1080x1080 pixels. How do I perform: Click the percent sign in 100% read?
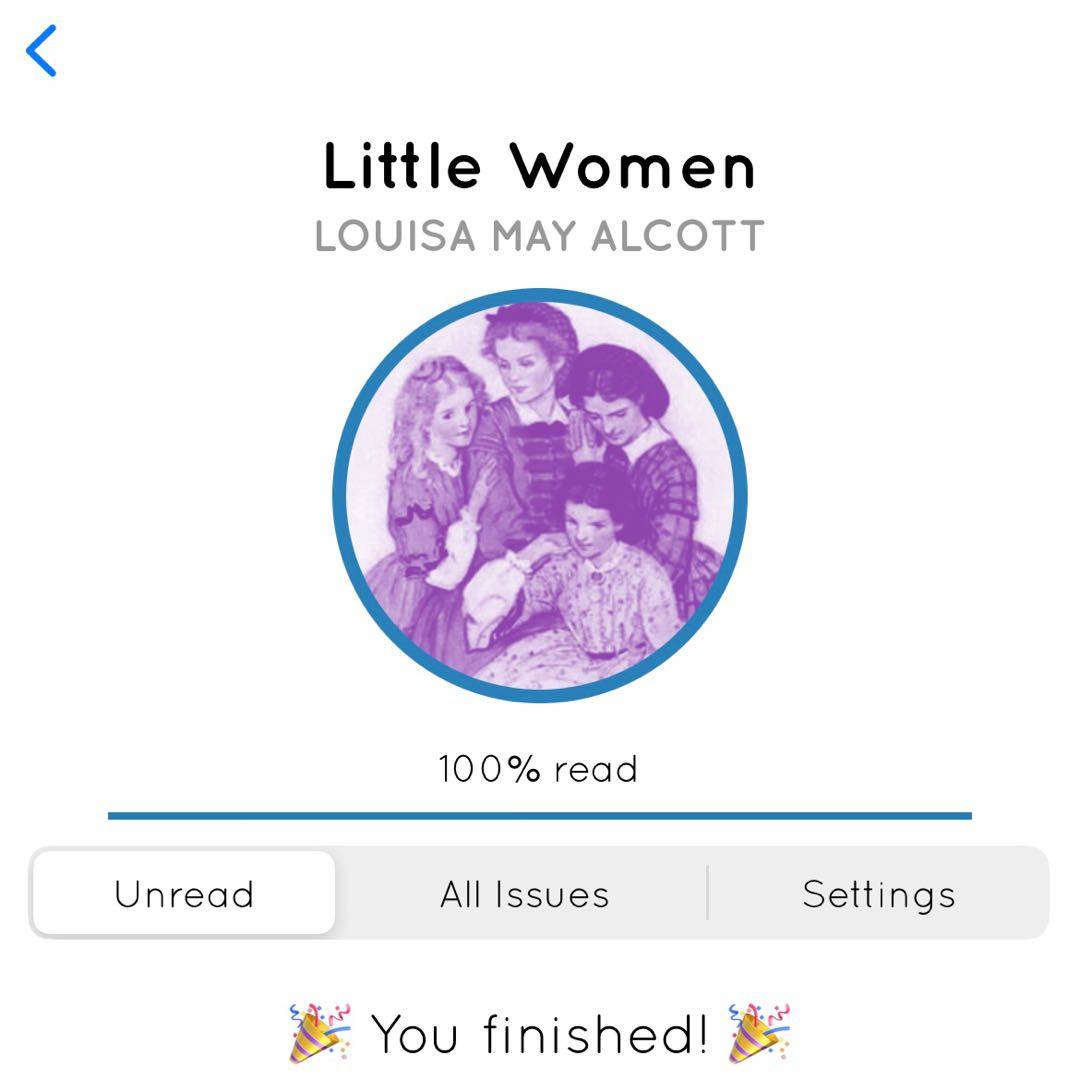tap(524, 769)
